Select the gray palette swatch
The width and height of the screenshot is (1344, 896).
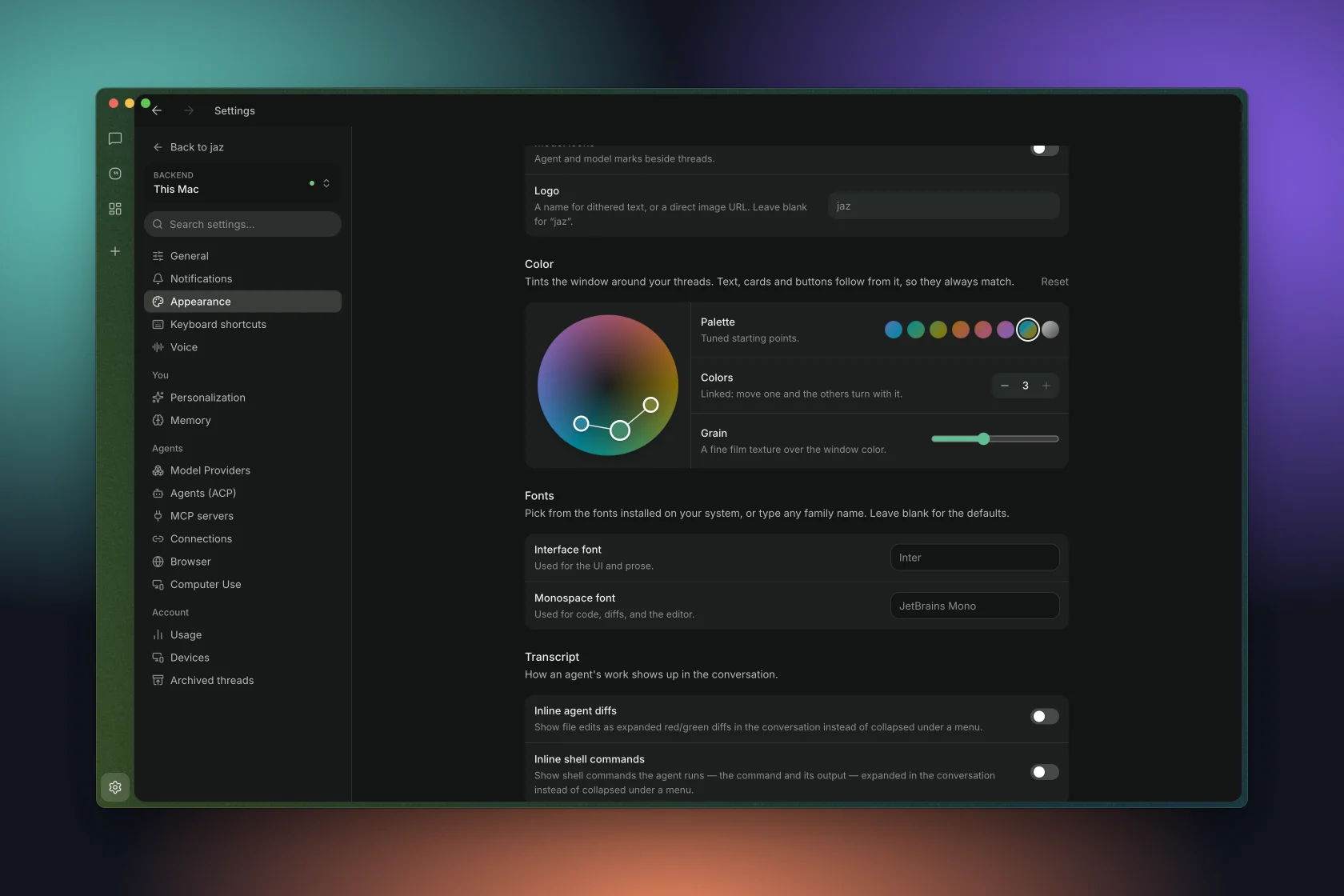pyautogui.click(x=1050, y=330)
